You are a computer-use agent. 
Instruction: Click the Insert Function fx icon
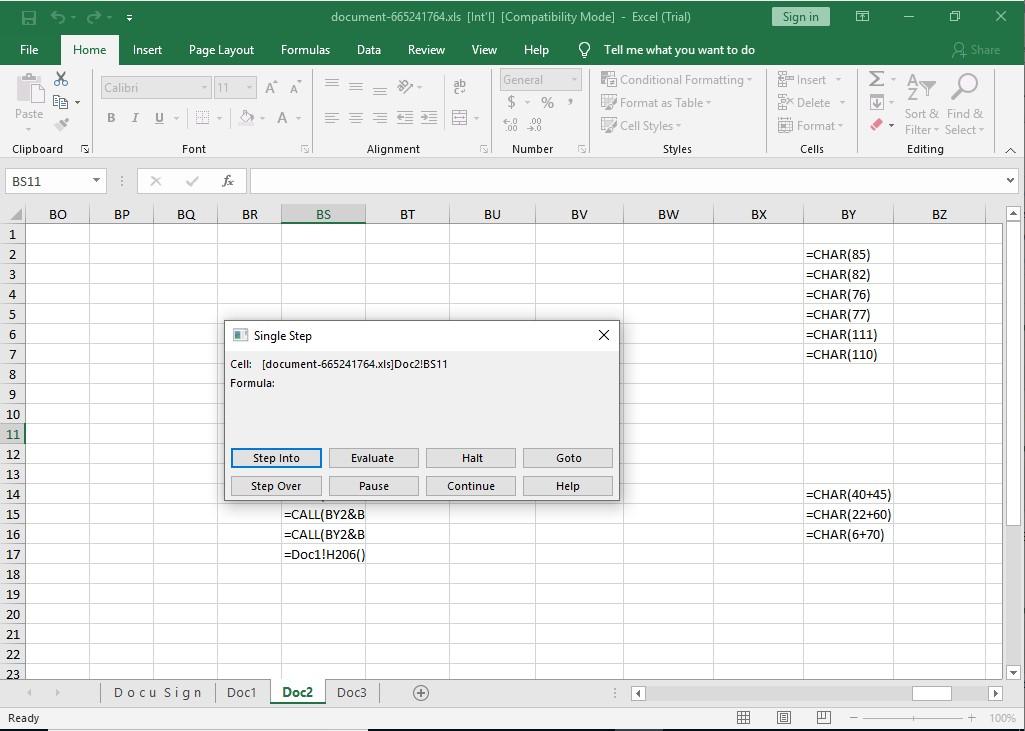(x=228, y=181)
